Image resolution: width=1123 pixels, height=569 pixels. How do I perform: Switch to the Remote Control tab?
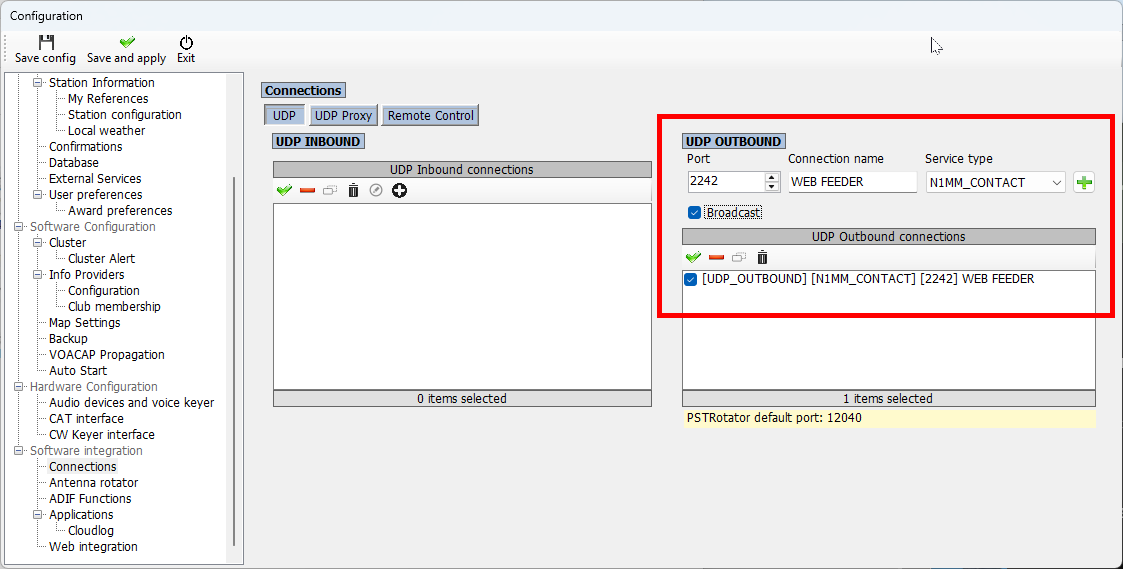[430, 115]
